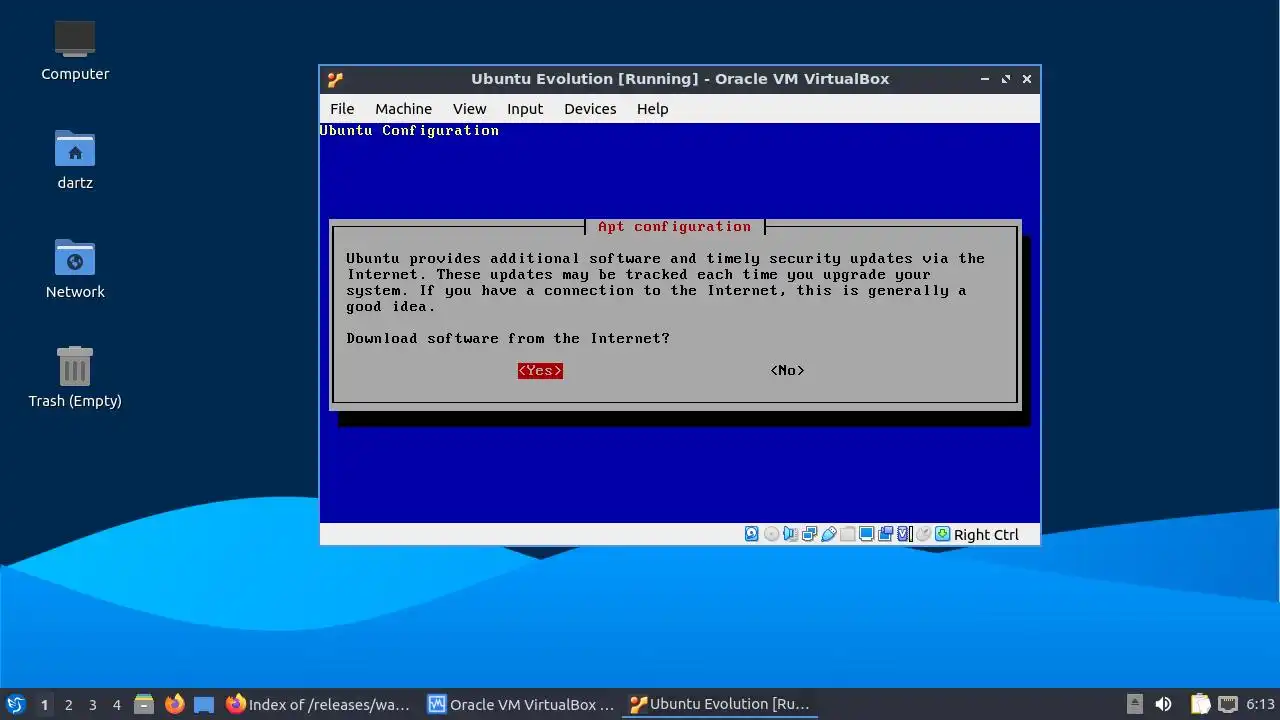
Task: Select <Yes> in Apt configuration dialog
Action: coord(540,371)
